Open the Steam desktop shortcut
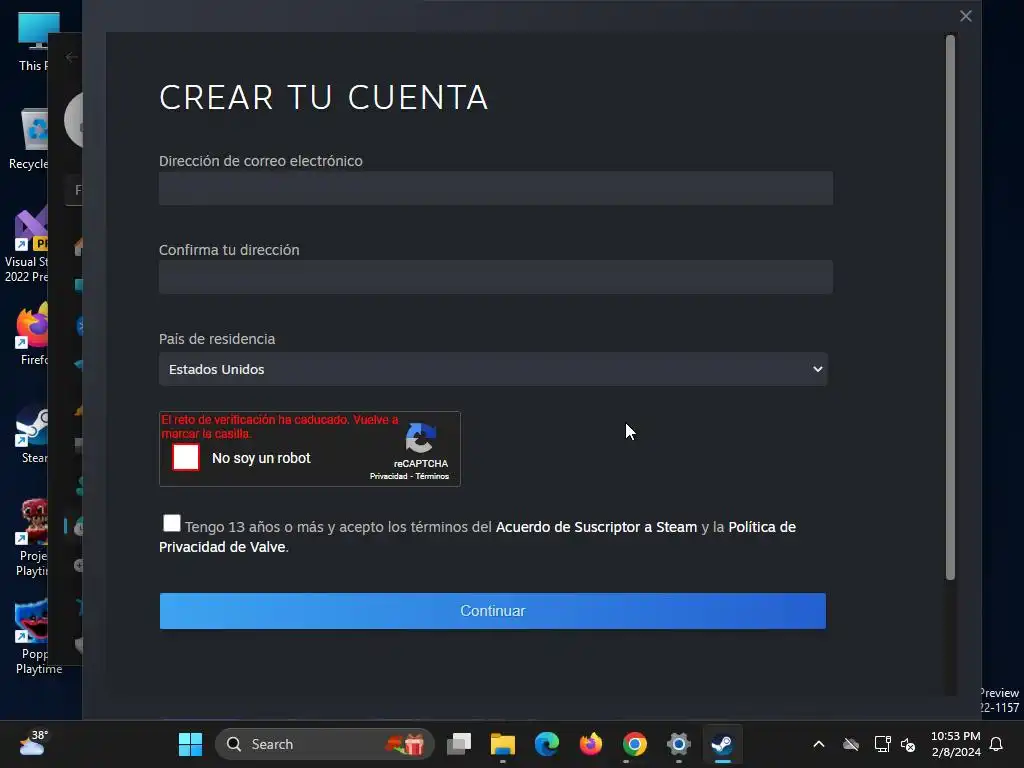 (33, 432)
